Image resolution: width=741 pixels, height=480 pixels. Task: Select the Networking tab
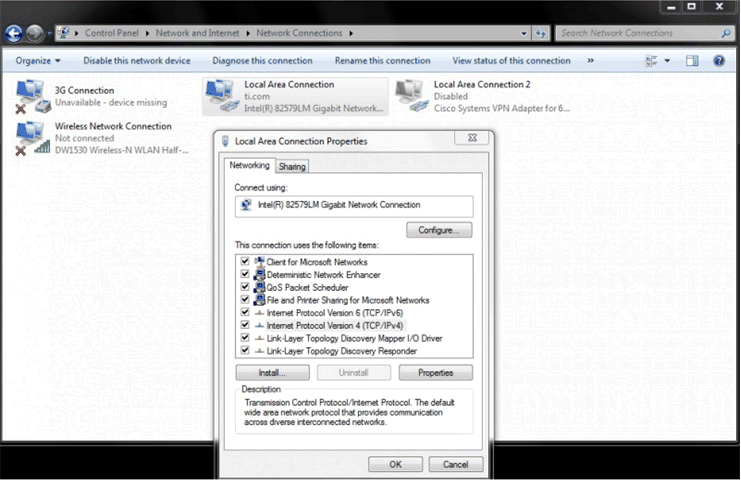249,165
